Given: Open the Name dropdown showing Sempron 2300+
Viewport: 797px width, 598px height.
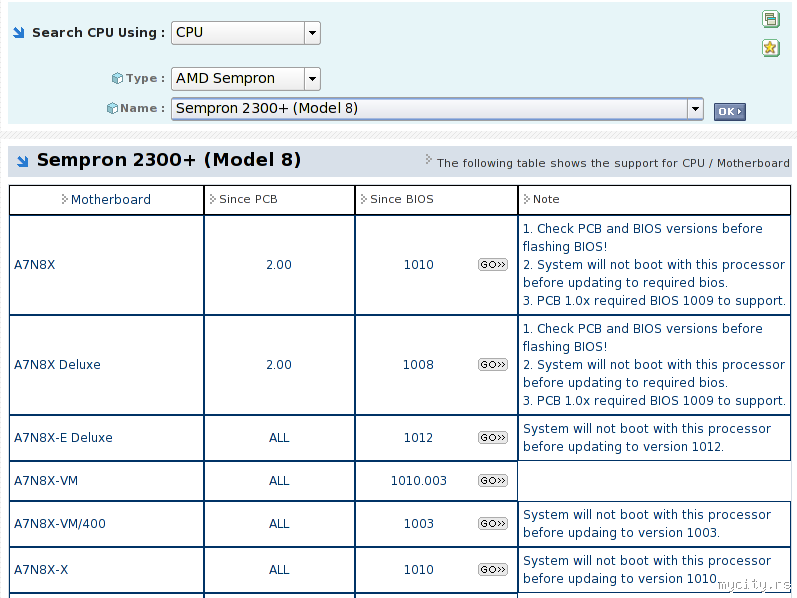Looking at the screenshot, I should click(437, 109).
